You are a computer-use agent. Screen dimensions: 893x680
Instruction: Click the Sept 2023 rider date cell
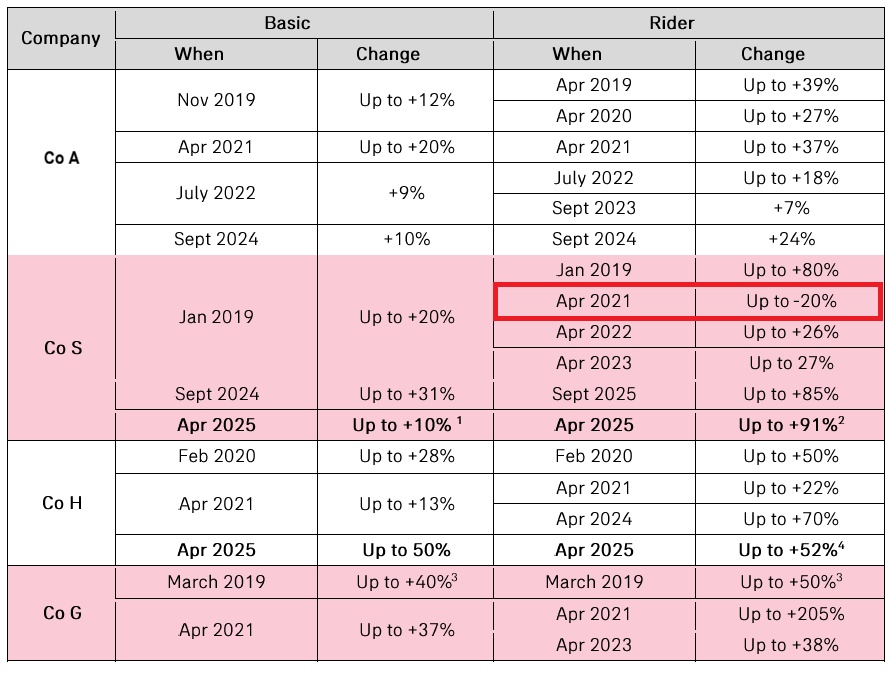pyautogui.click(x=594, y=208)
